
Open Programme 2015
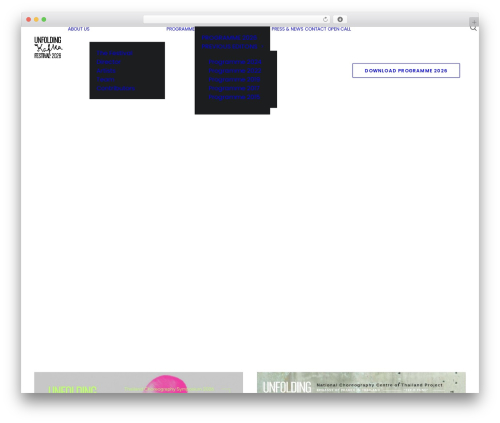(x=234, y=97)
